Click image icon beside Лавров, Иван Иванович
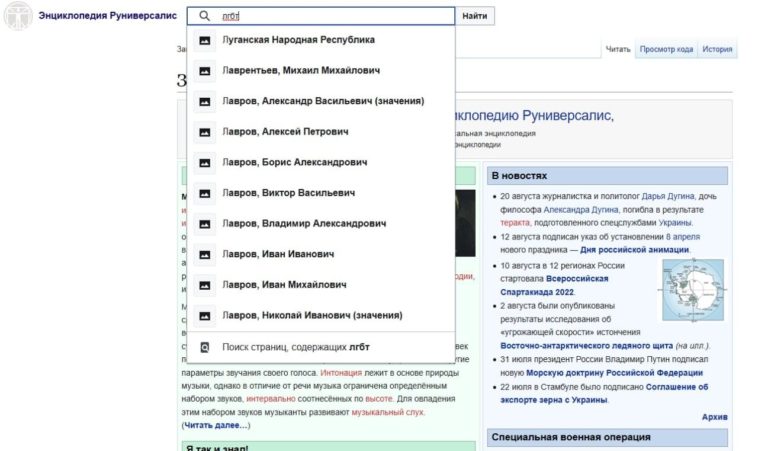758x451 pixels. point(205,254)
